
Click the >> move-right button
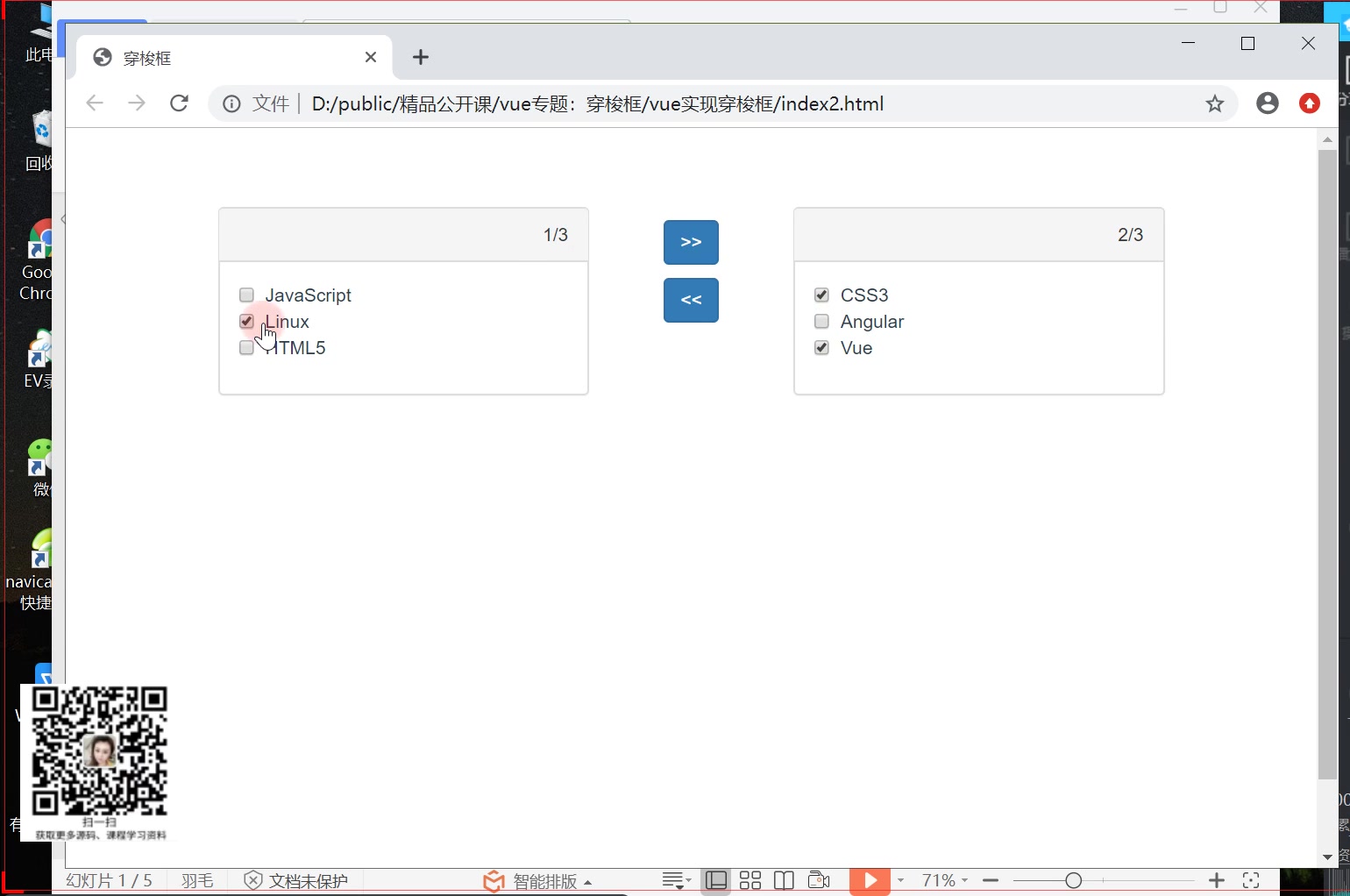691,242
